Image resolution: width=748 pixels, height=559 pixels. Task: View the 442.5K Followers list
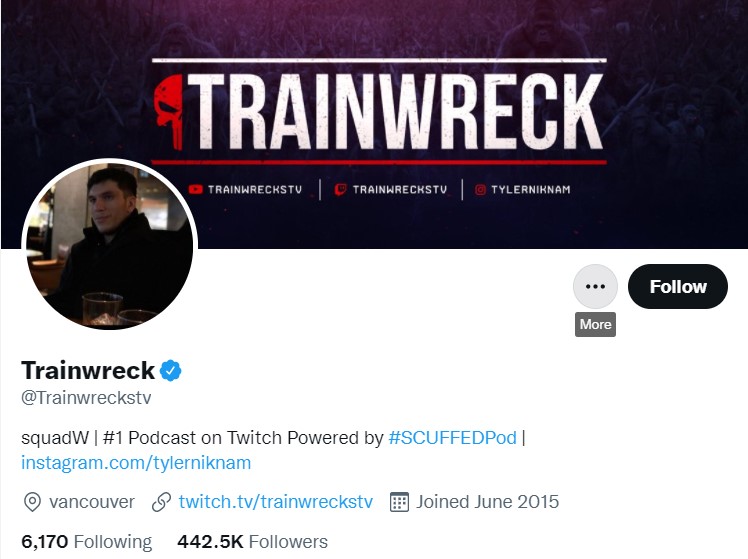(252, 542)
